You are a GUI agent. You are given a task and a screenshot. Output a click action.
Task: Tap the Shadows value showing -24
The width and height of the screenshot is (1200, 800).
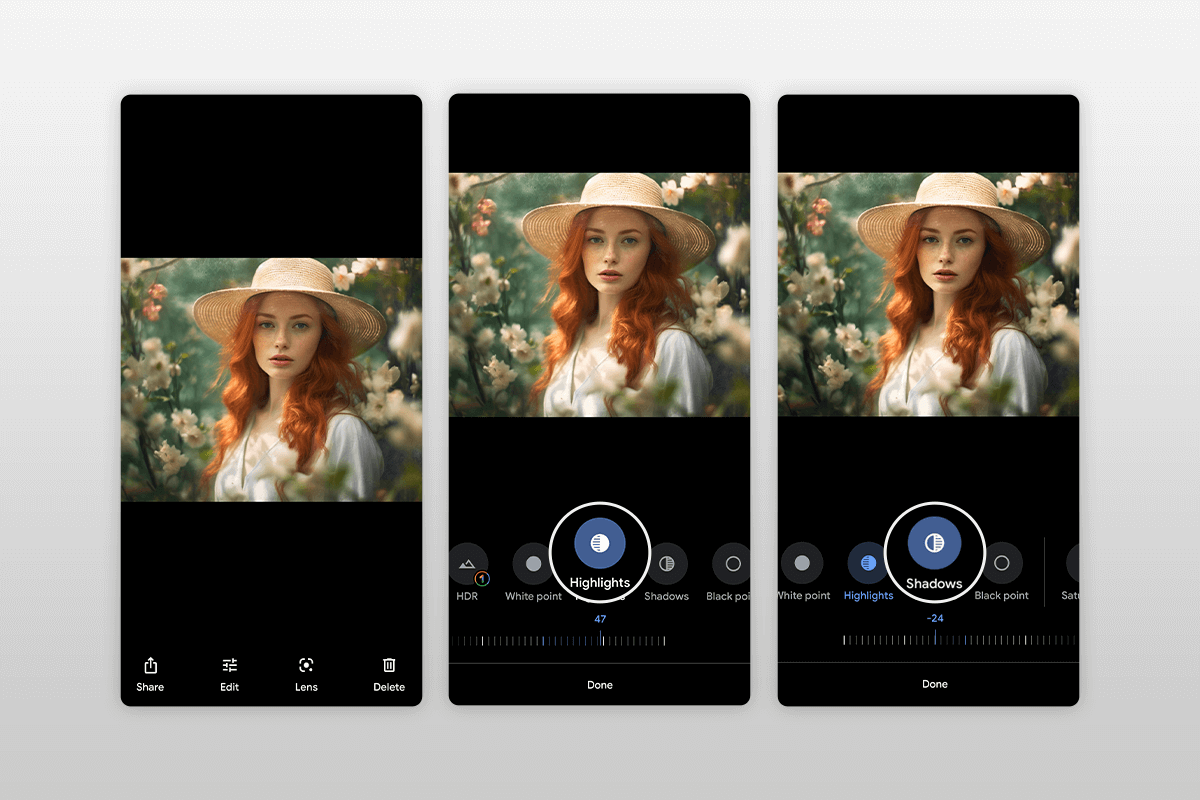[933, 617]
